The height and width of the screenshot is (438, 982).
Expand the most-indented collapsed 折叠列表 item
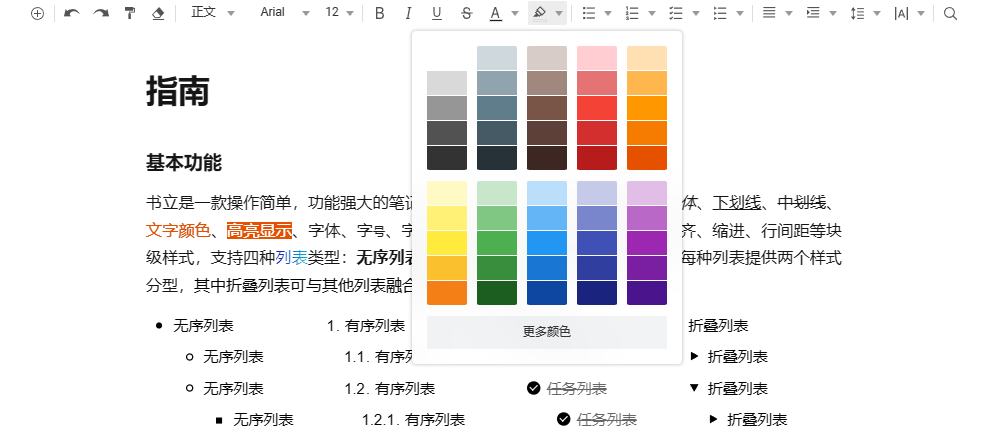(713, 419)
